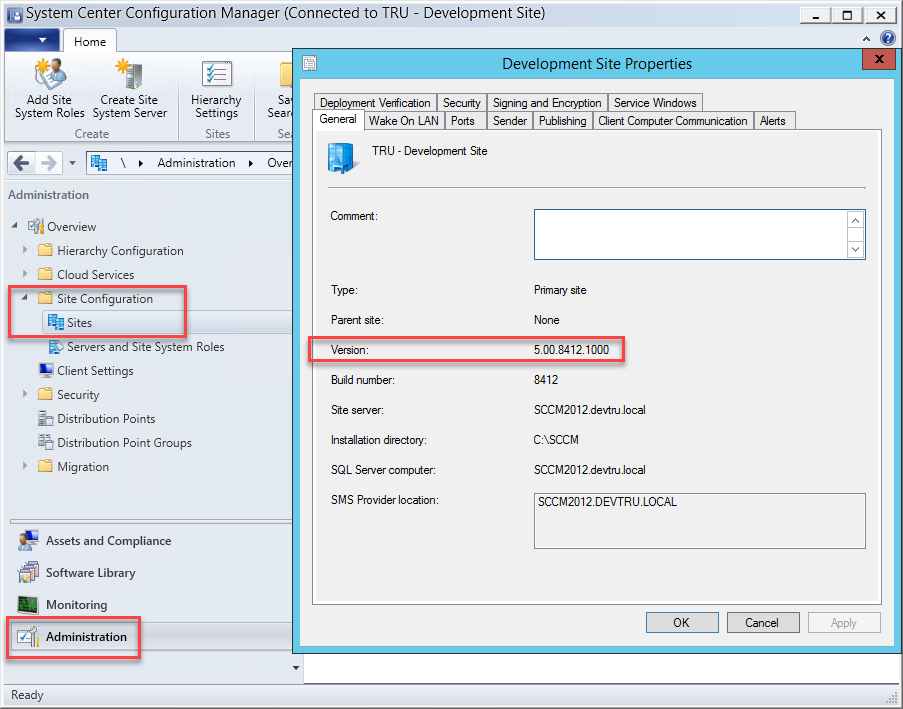Expand the Cloud Services node

(x=25, y=274)
